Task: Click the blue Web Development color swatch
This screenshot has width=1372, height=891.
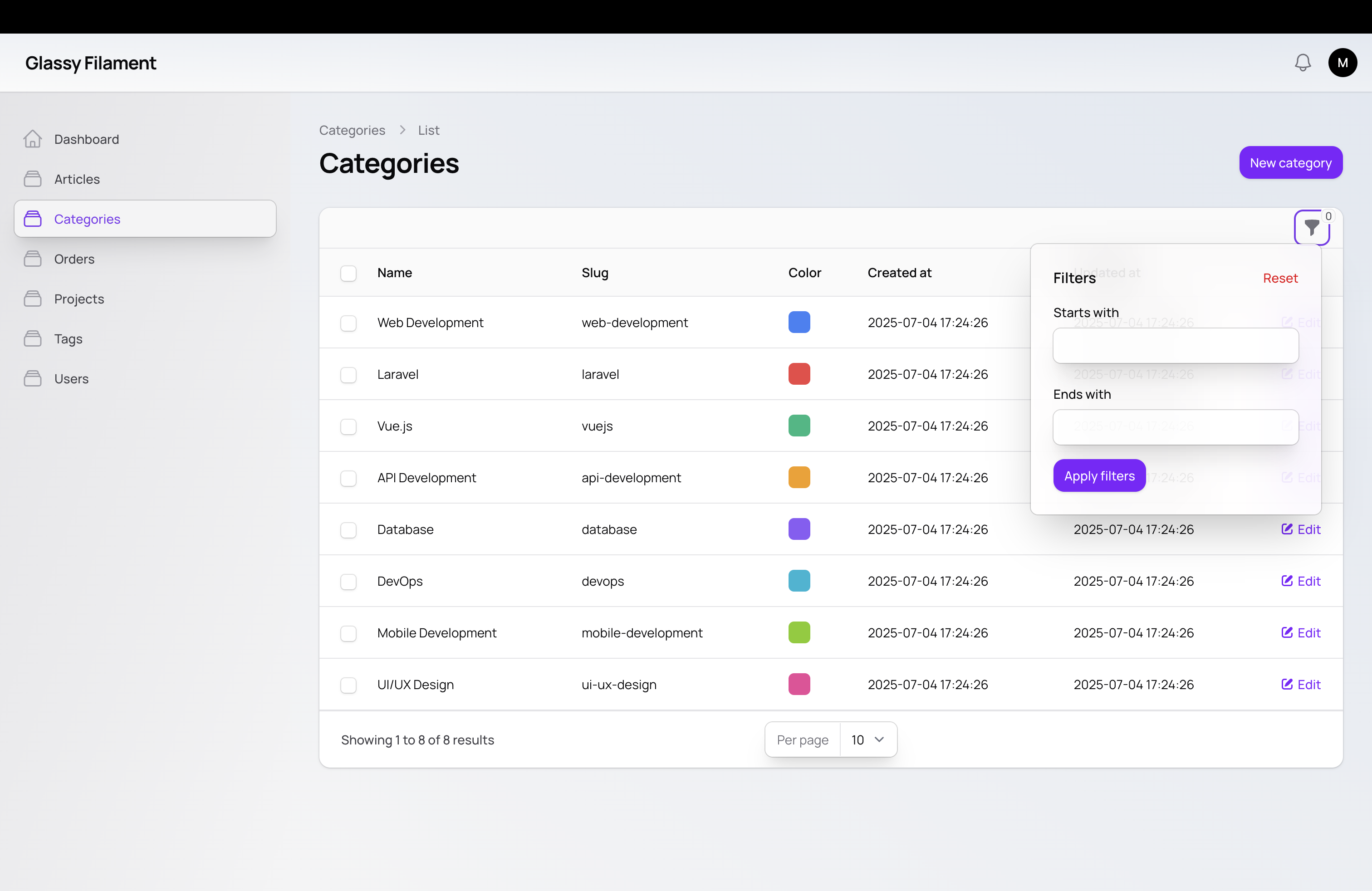Action: click(x=799, y=322)
